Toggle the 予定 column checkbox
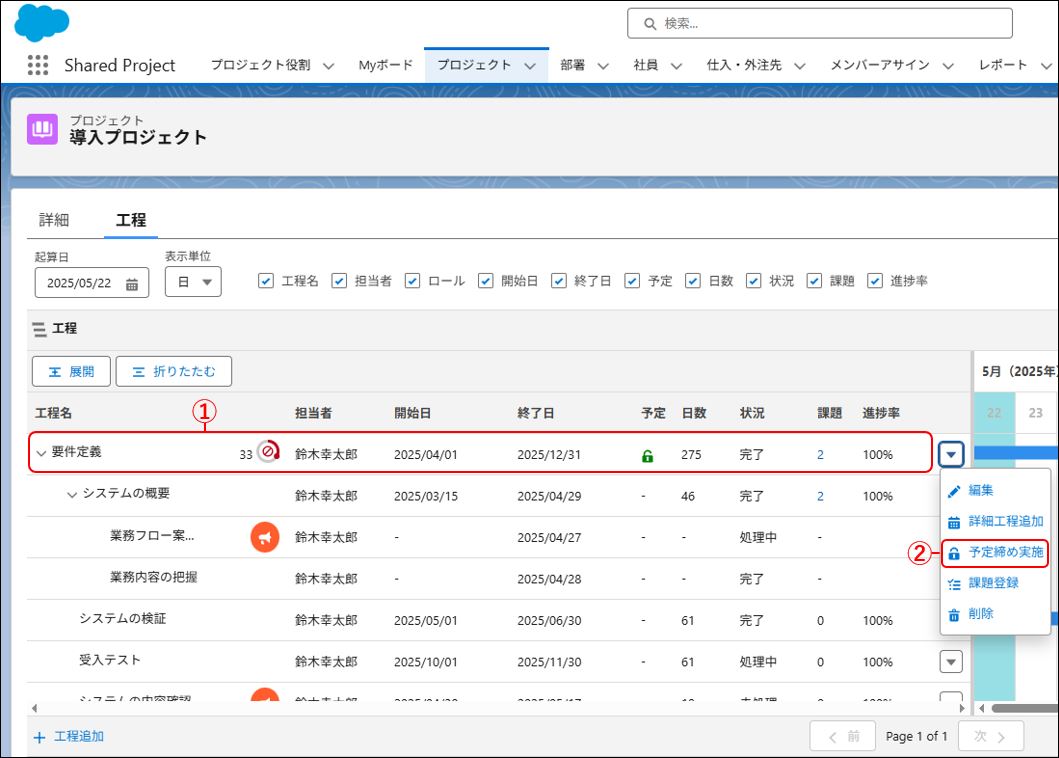1059x758 pixels. click(632, 281)
